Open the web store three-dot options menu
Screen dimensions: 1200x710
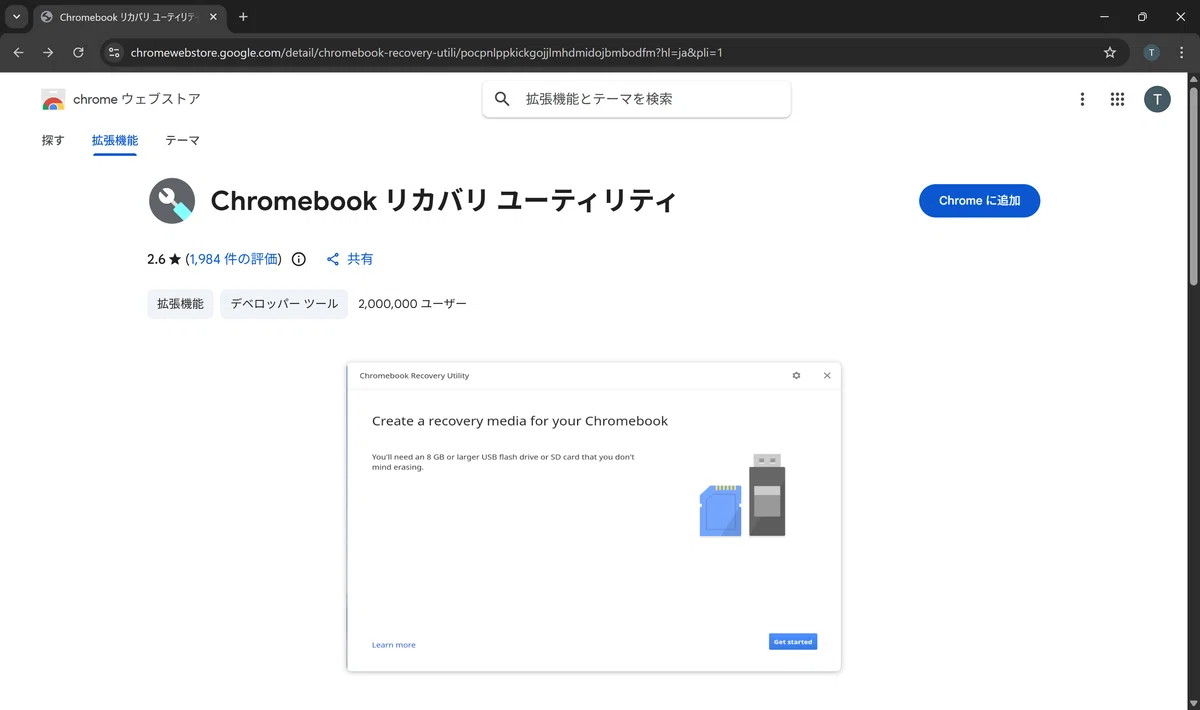point(1082,99)
